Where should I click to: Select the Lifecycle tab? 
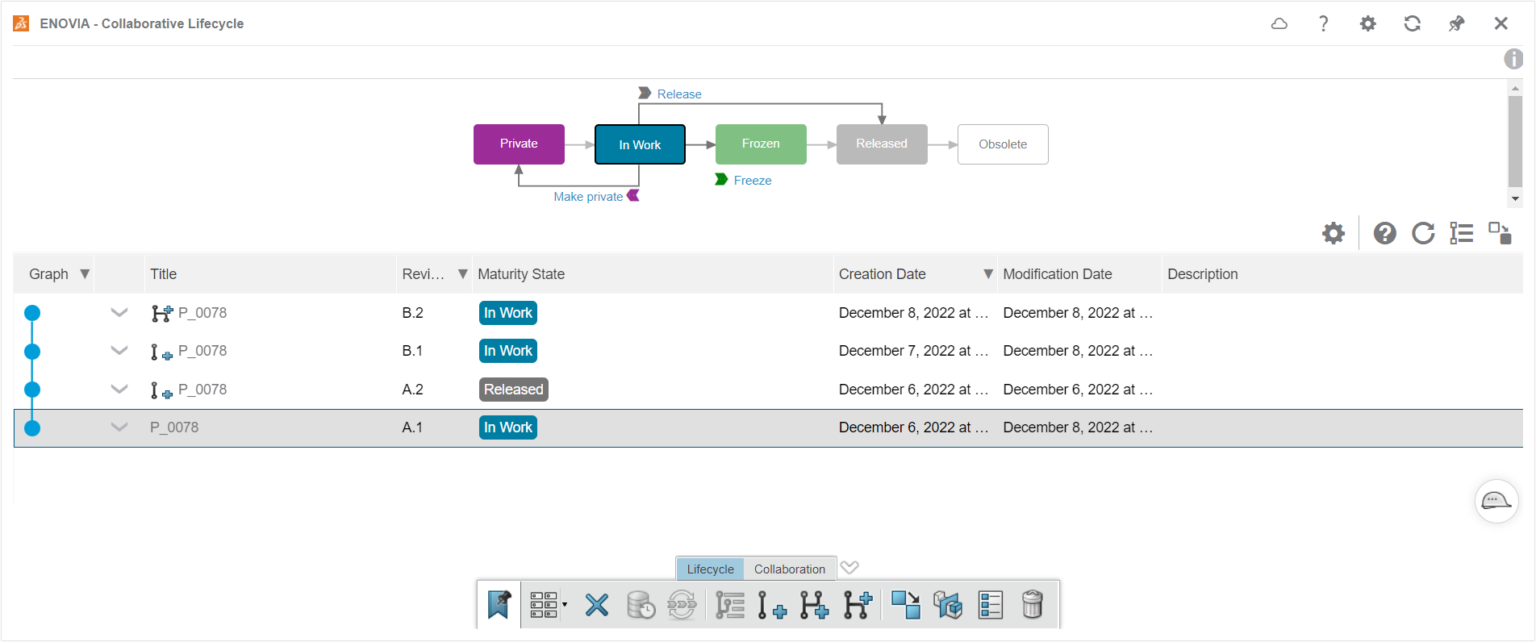(x=710, y=569)
